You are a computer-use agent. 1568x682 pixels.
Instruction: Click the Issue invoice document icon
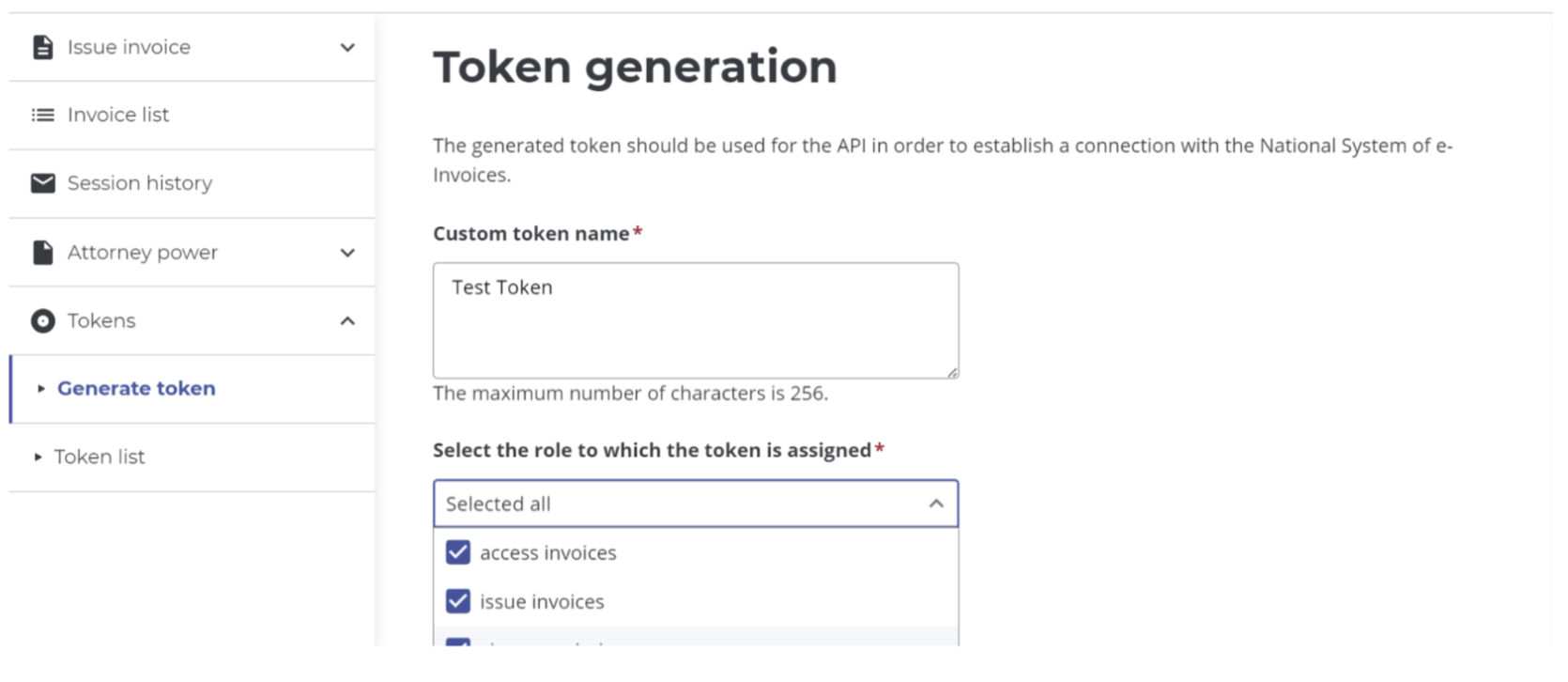pos(42,47)
